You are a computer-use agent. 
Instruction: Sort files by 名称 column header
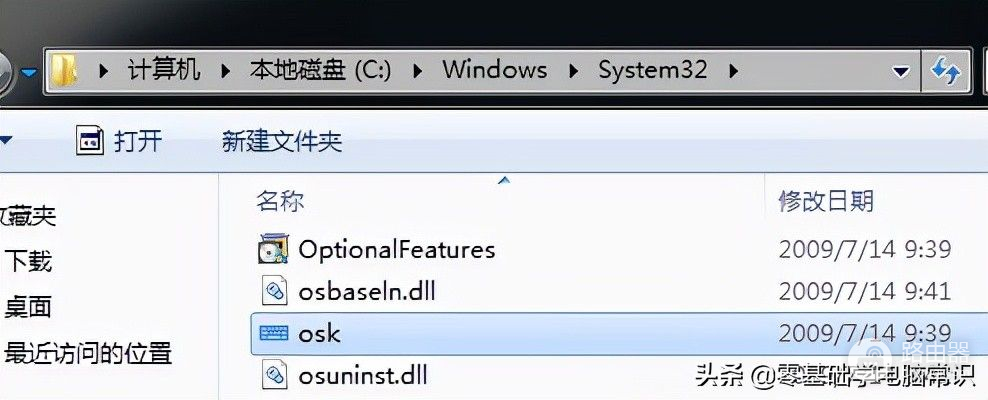tap(280, 201)
